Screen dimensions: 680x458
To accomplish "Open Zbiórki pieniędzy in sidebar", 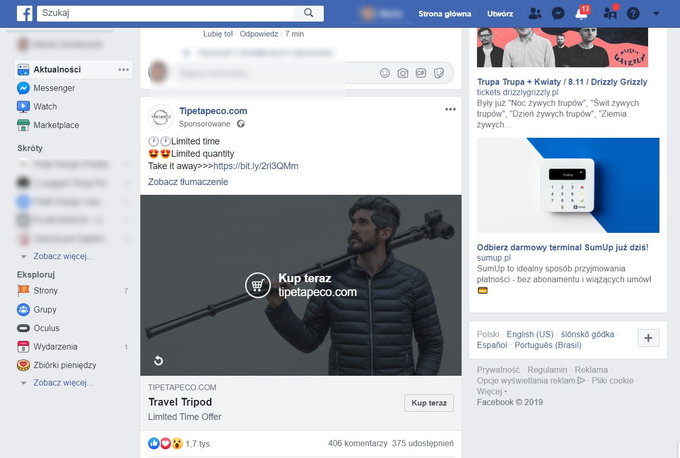I will [65, 365].
